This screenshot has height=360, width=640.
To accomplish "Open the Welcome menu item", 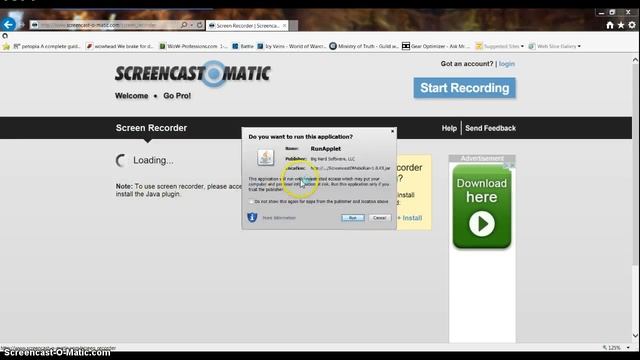I will 131,96.
